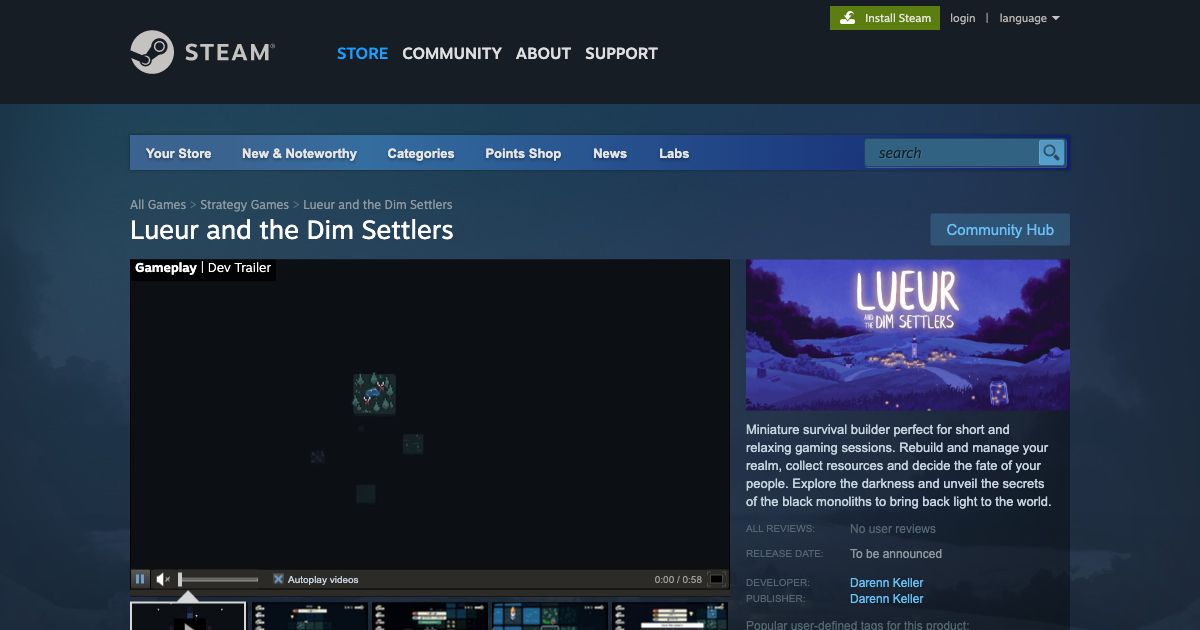Open the language dropdown
The width and height of the screenshot is (1200, 630).
pos(1028,17)
